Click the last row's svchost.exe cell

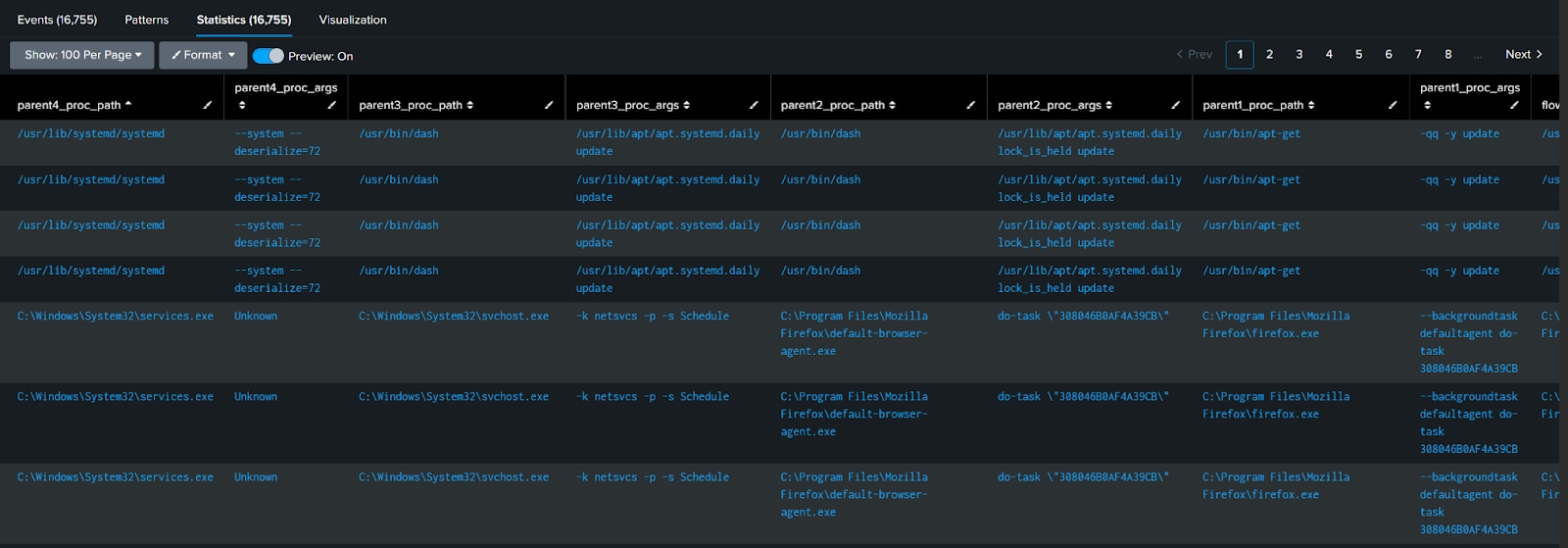(x=454, y=476)
